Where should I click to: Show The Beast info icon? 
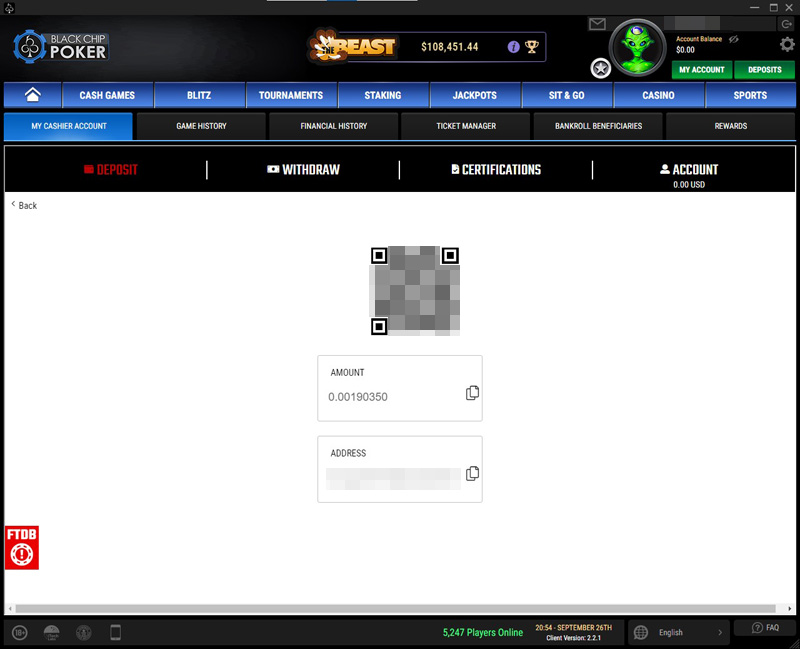coord(513,47)
